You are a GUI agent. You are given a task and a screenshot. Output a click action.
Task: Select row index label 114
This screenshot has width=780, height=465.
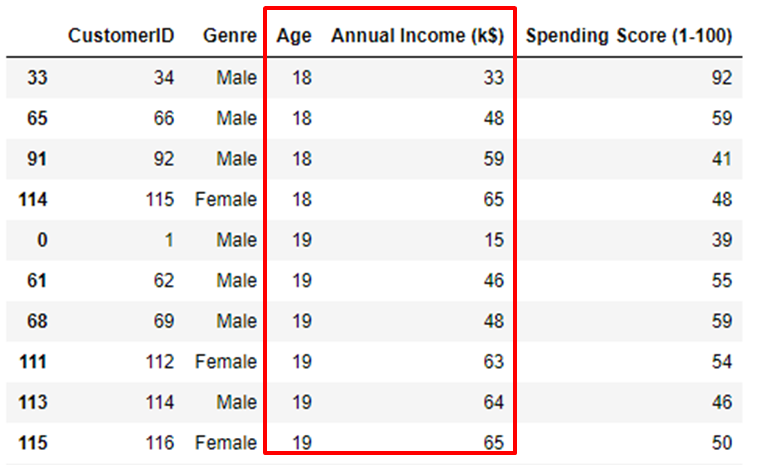32,199
